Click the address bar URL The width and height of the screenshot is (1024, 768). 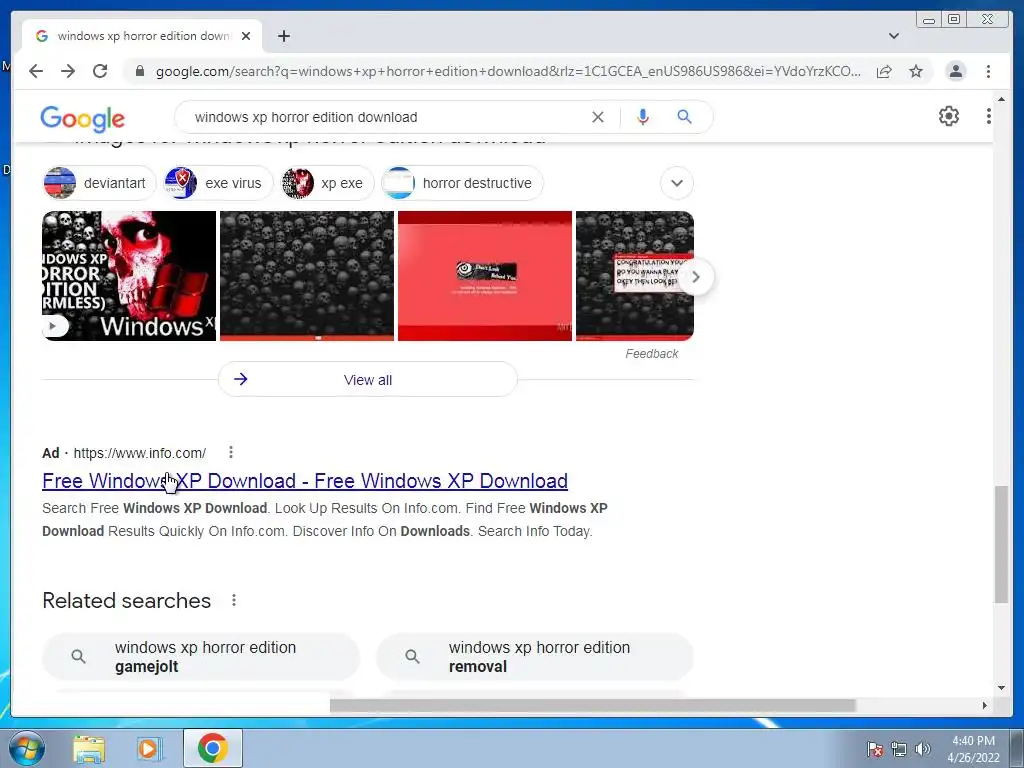tap(508, 71)
